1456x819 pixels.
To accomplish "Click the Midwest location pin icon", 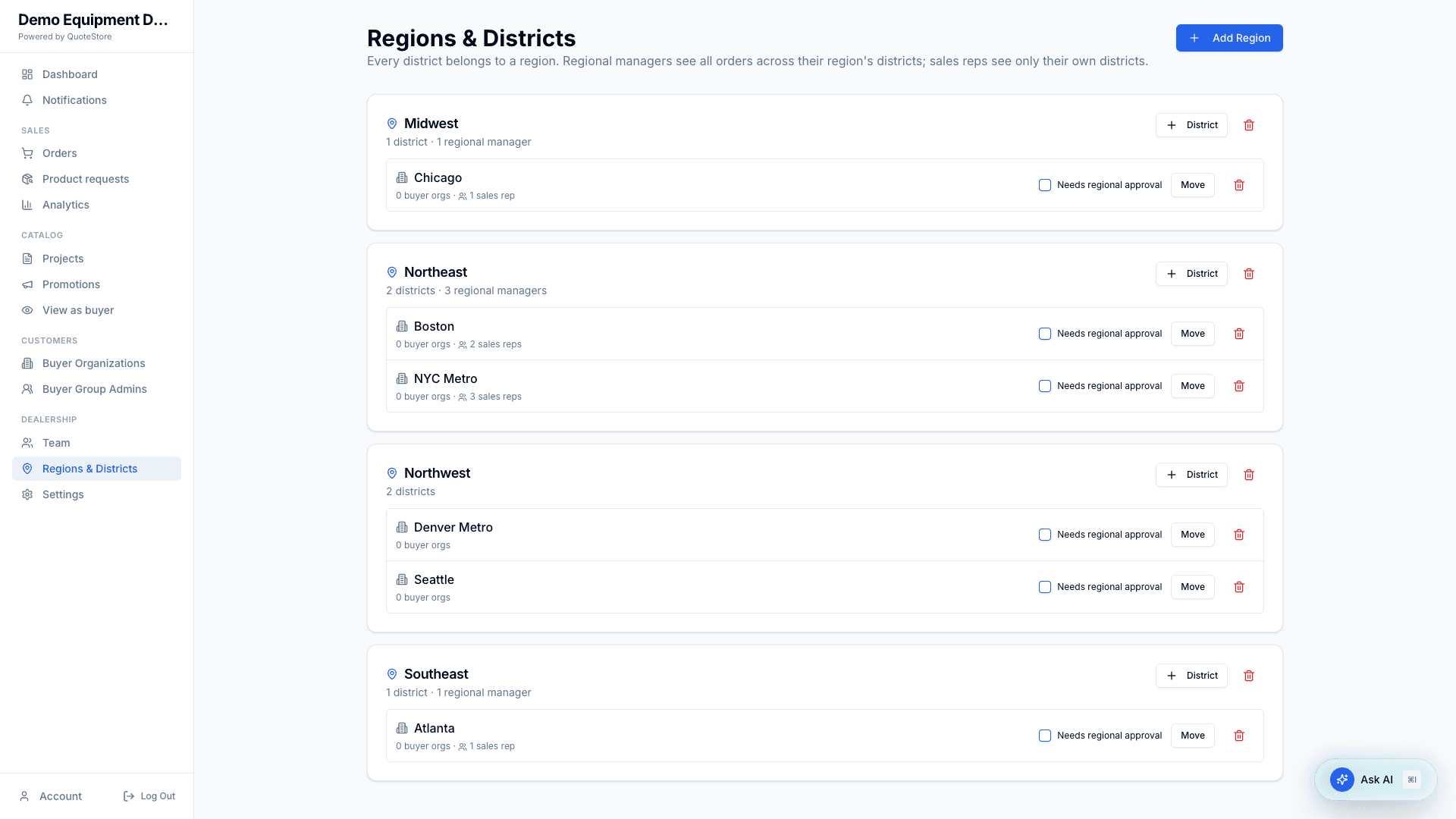I will click(x=392, y=124).
